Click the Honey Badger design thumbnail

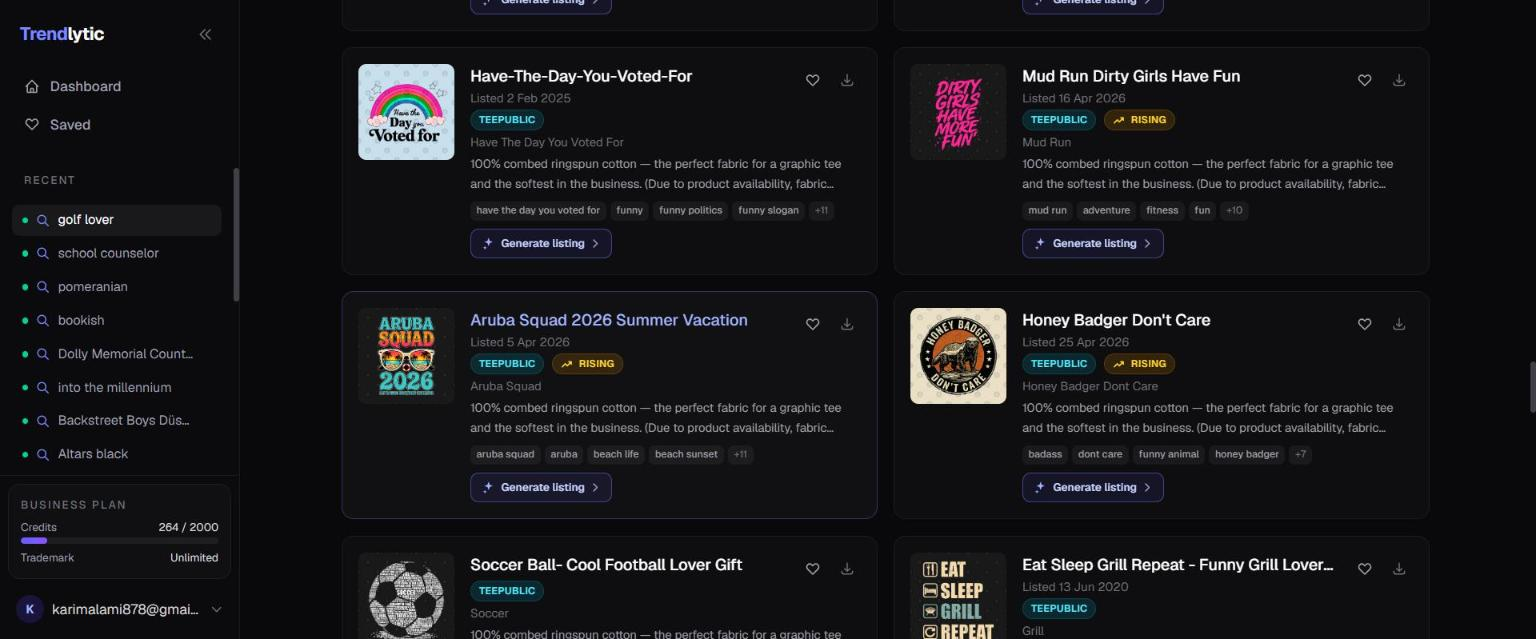tap(958, 356)
